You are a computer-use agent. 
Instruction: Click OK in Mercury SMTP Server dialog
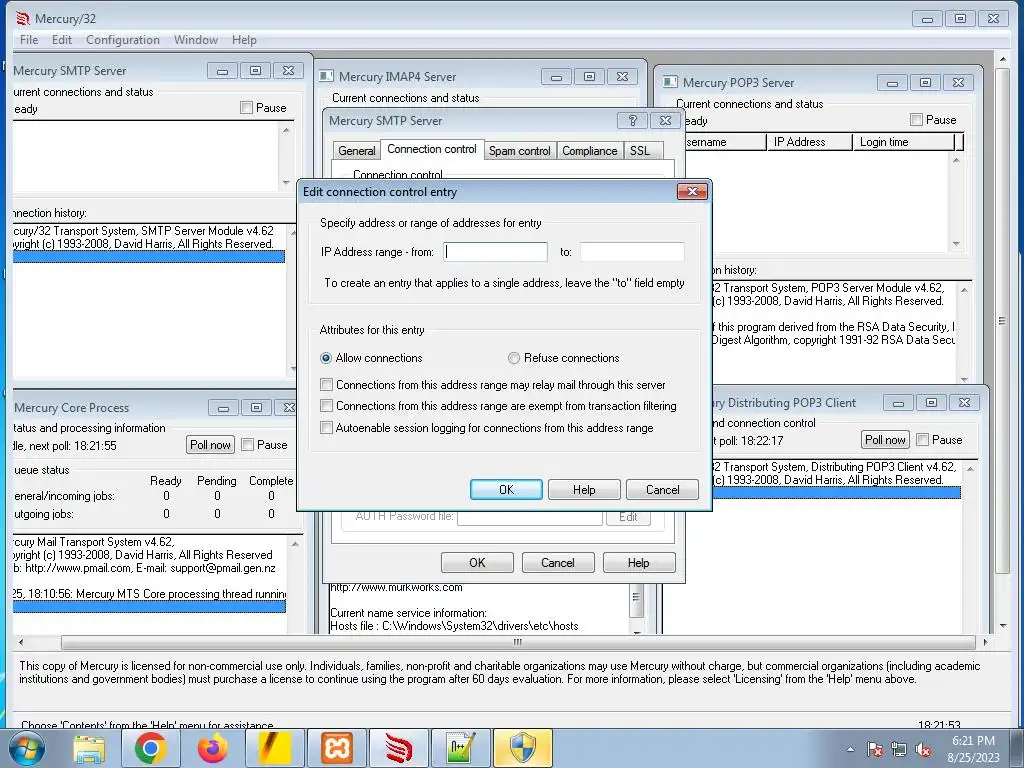(x=477, y=563)
